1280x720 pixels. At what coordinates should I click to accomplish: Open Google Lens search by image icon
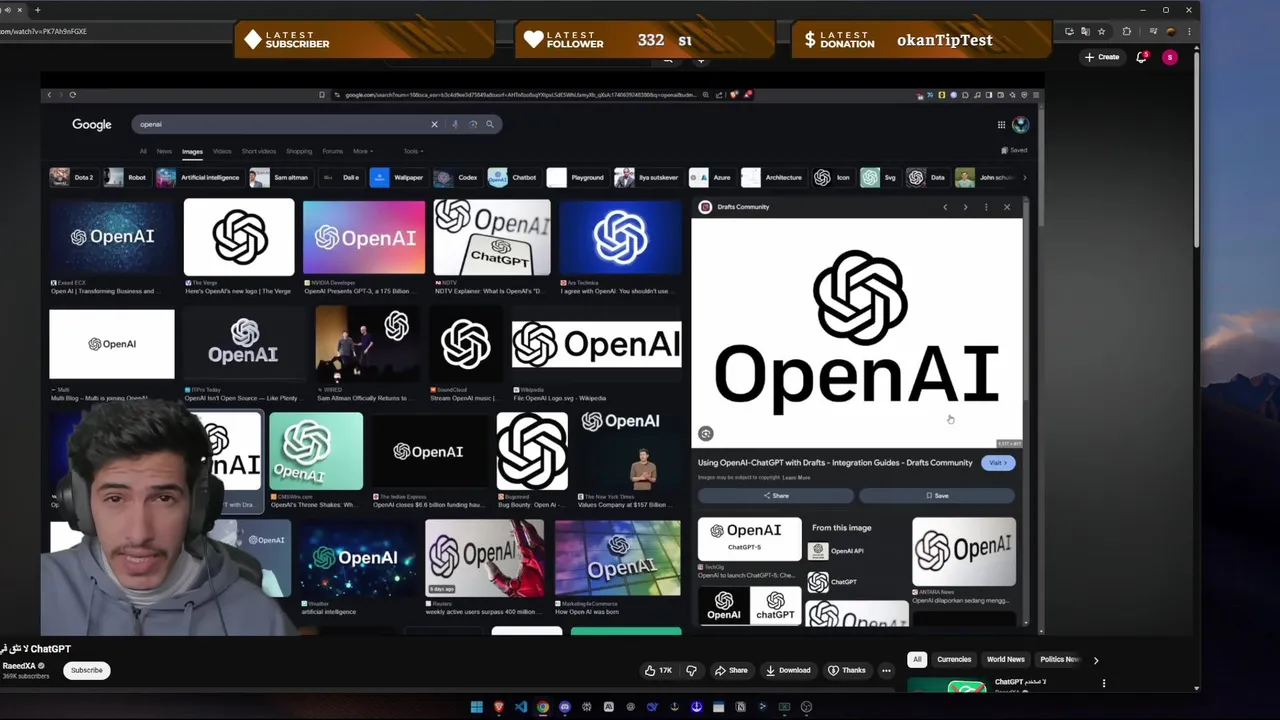point(473,124)
